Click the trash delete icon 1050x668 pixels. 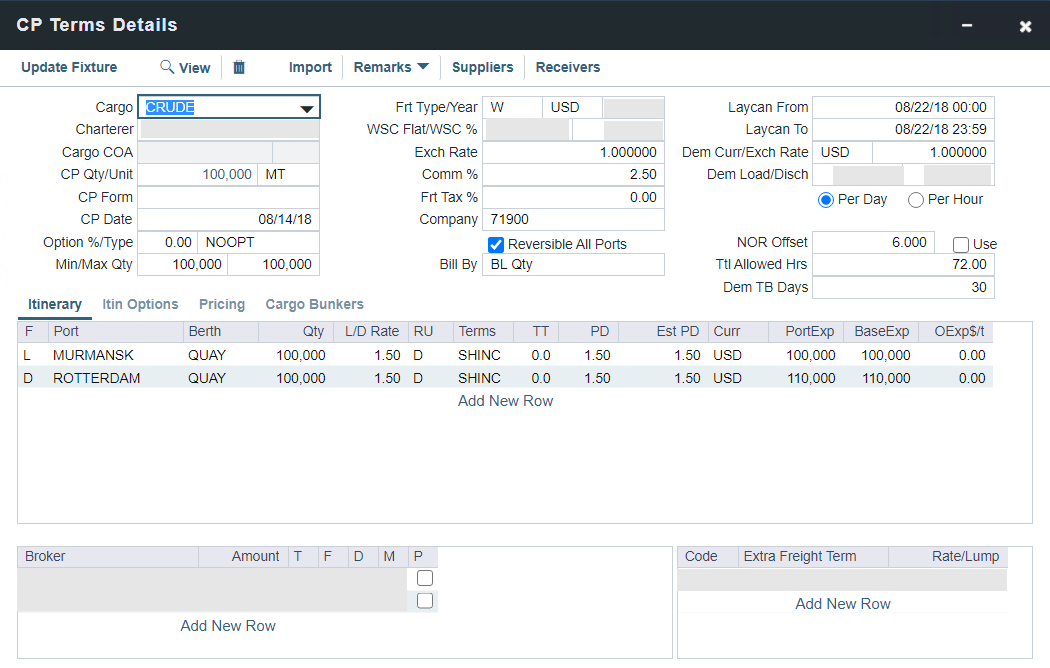click(x=239, y=67)
